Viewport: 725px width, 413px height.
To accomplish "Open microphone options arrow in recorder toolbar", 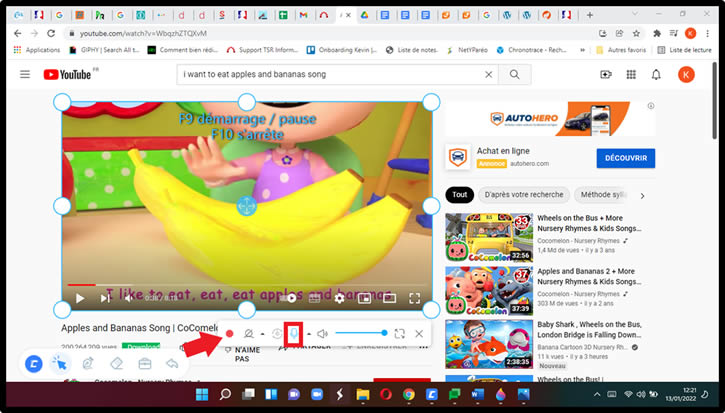I will point(309,333).
